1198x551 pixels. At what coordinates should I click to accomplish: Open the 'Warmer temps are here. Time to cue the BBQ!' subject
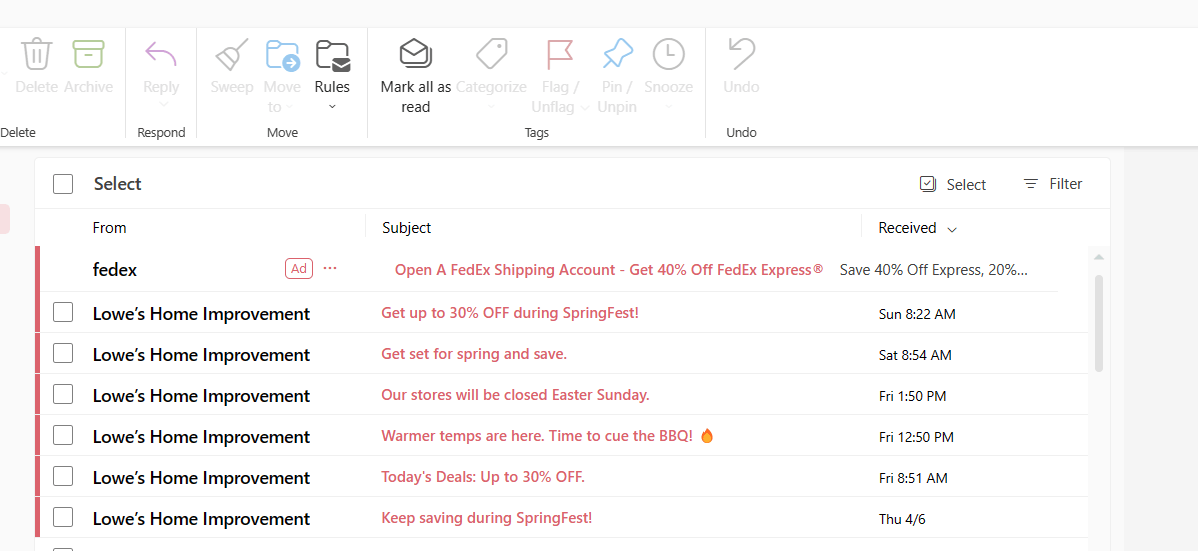tap(547, 436)
